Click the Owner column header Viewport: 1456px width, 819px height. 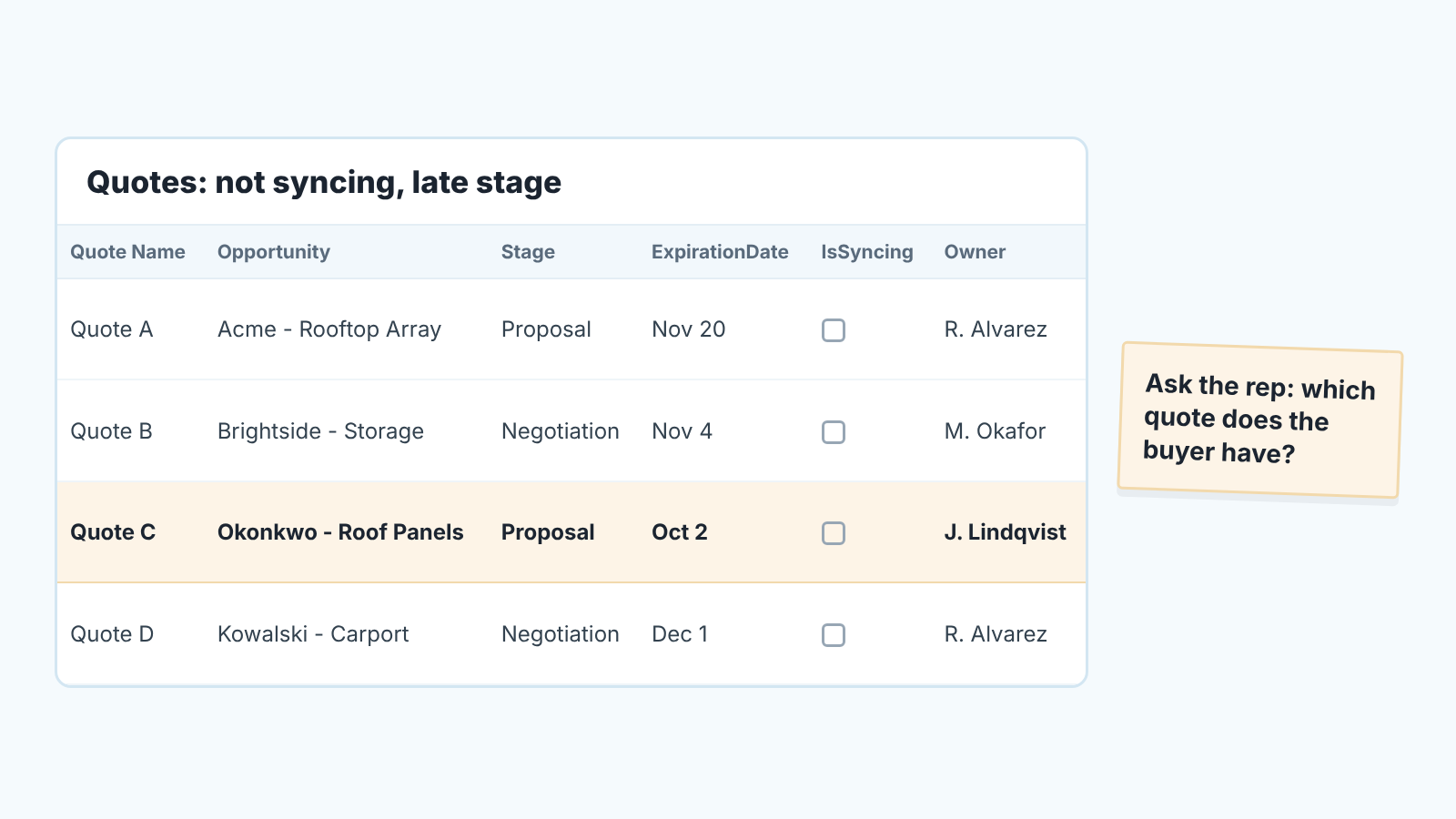pos(975,252)
